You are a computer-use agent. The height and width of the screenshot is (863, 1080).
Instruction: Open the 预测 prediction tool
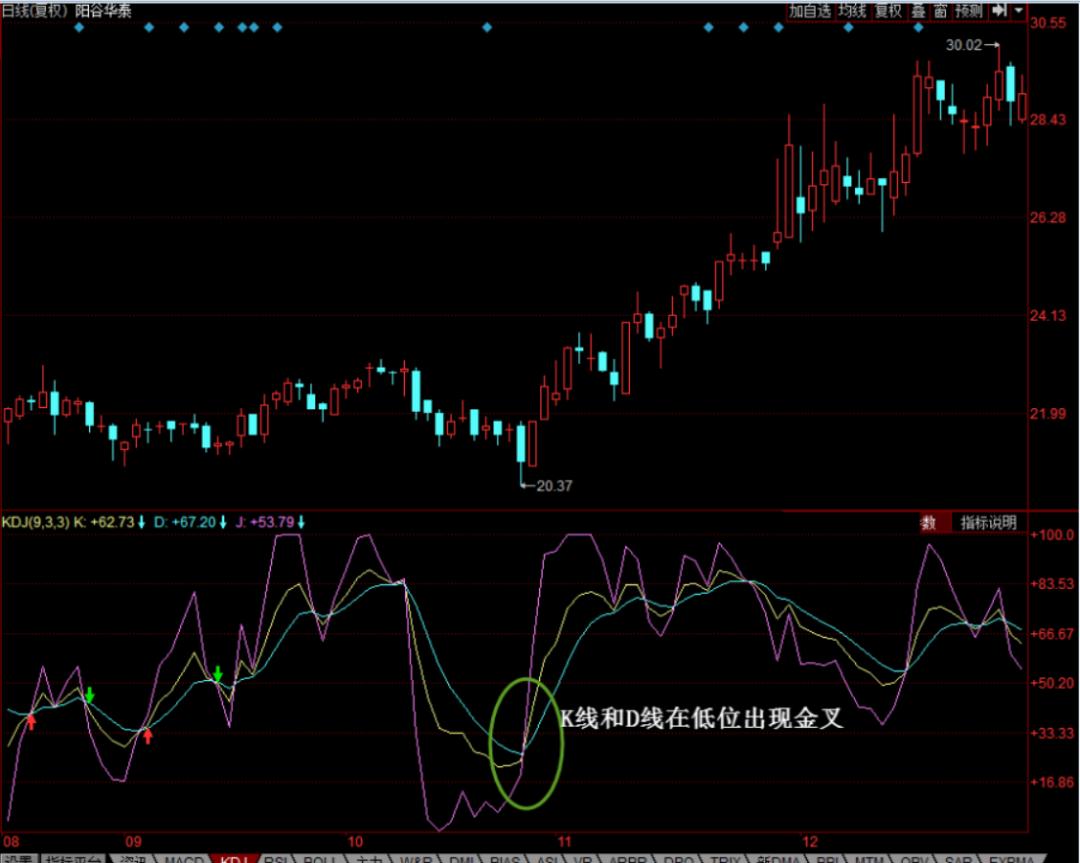pyautogui.click(x=969, y=11)
